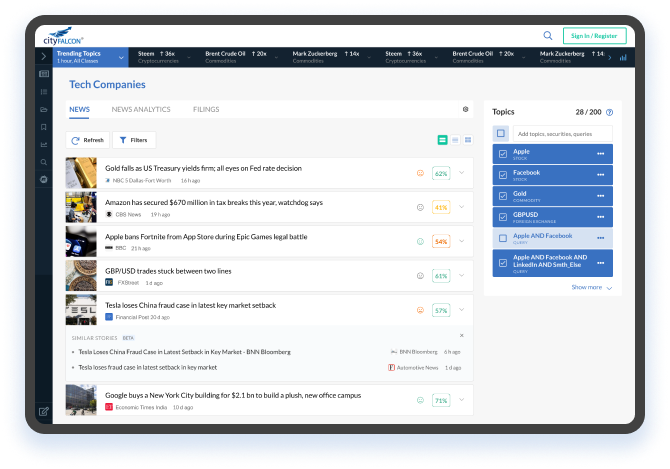670x469 pixels.
Task: Select the grid view layout icon
Action: 468,140
